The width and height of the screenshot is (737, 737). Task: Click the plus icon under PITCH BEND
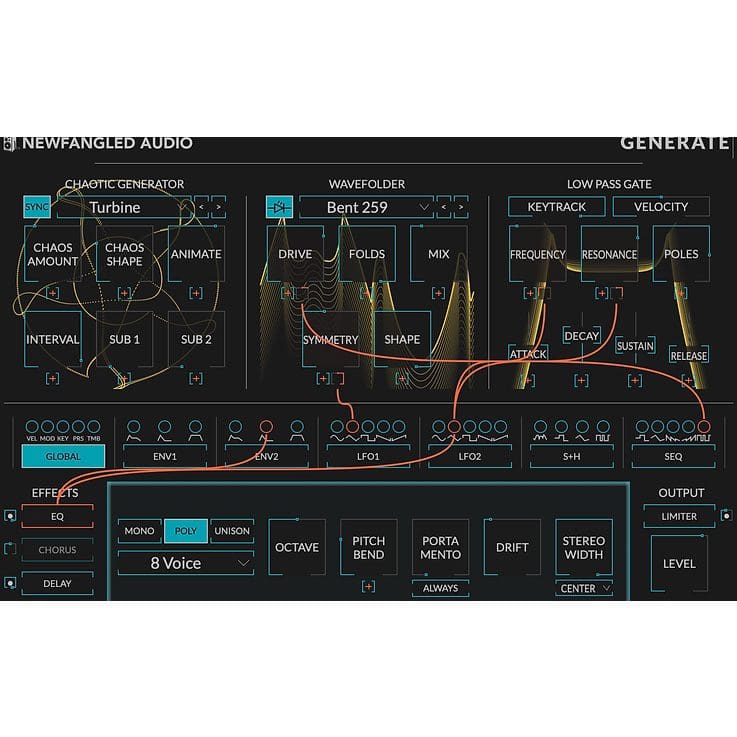[368, 587]
